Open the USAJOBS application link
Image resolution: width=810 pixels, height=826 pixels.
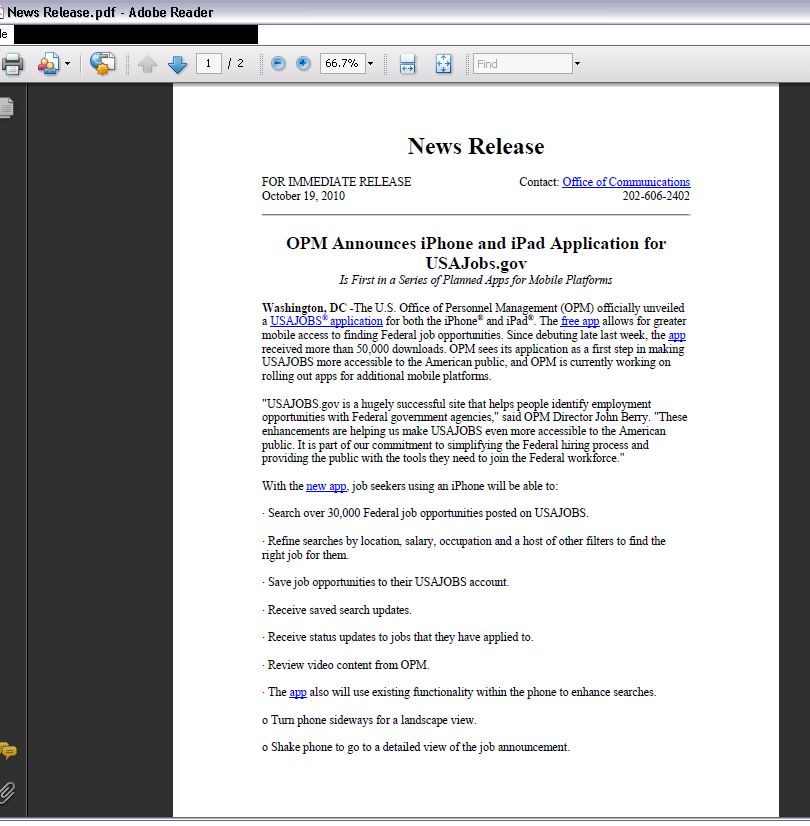pos(326,321)
